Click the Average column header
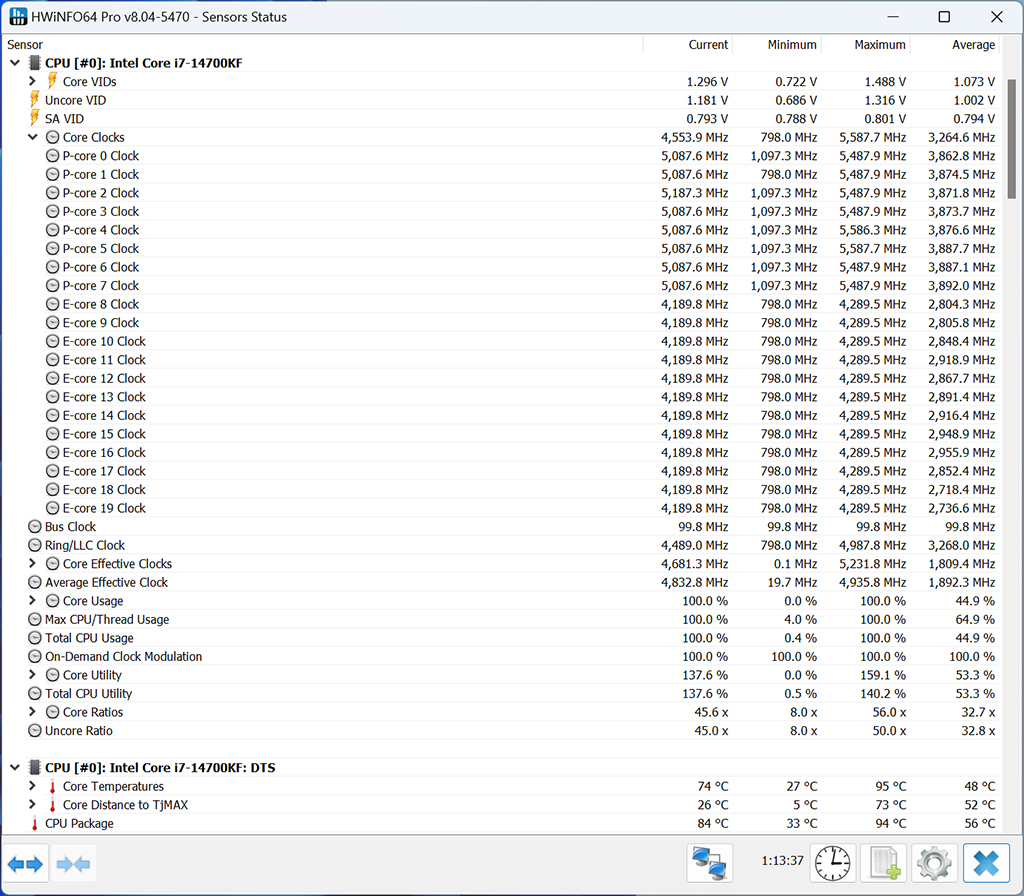 coord(955,44)
